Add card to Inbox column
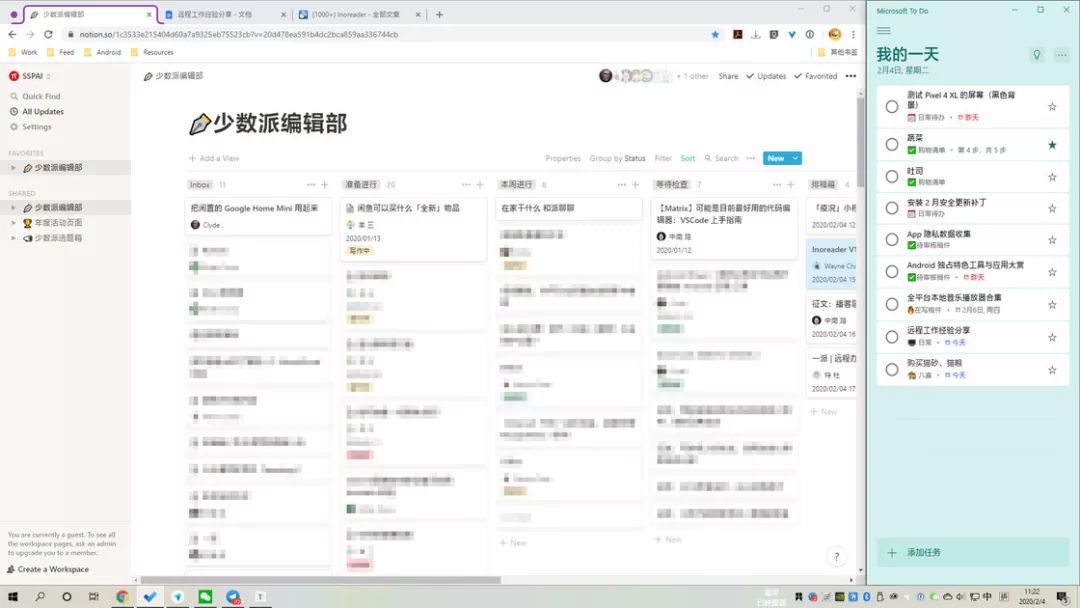The width and height of the screenshot is (1080, 608). point(324,185)
